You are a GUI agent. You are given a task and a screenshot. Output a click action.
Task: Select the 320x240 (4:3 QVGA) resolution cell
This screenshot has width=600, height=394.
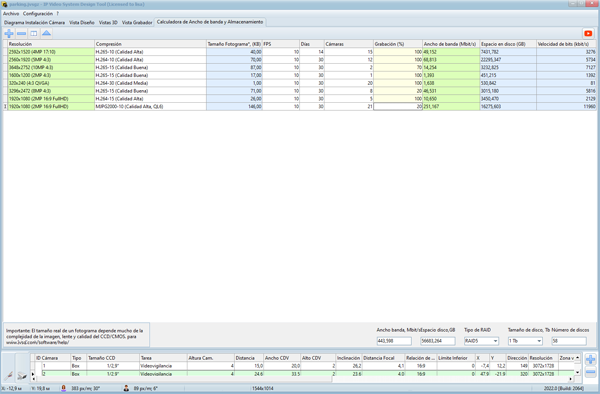point(51,83)
